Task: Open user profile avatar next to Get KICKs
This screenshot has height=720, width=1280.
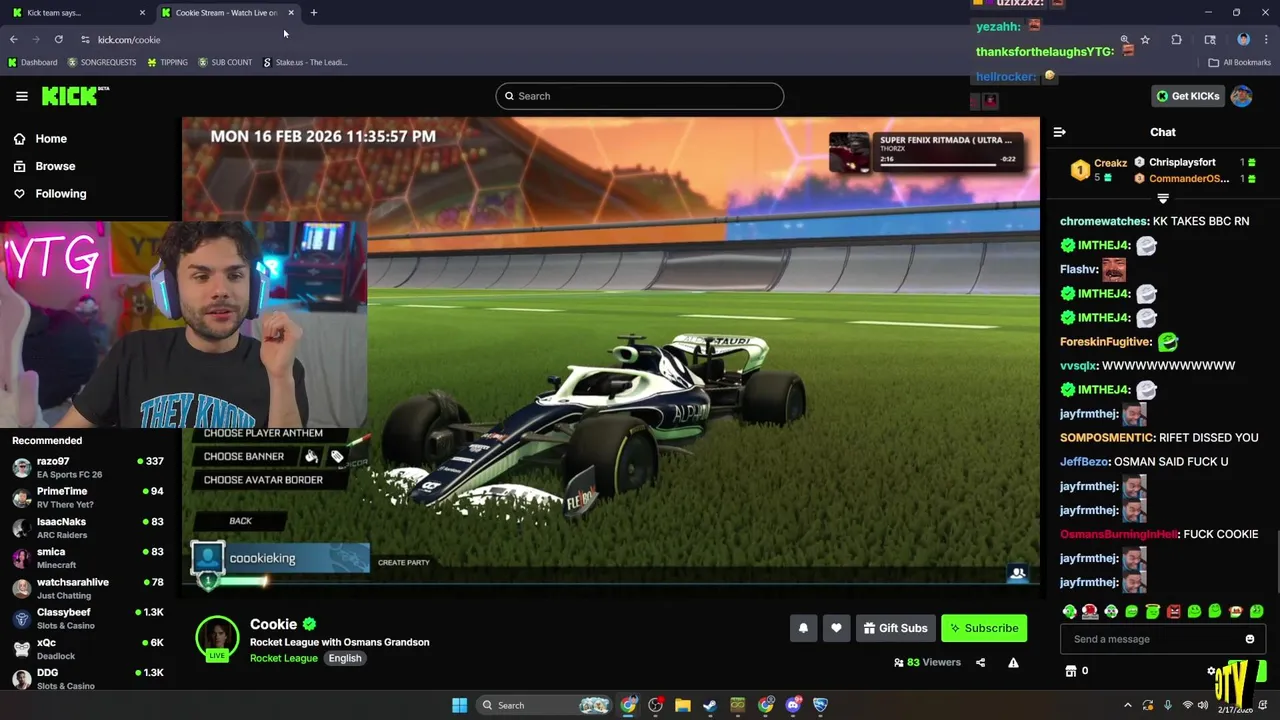Action: click(1241, 96)
